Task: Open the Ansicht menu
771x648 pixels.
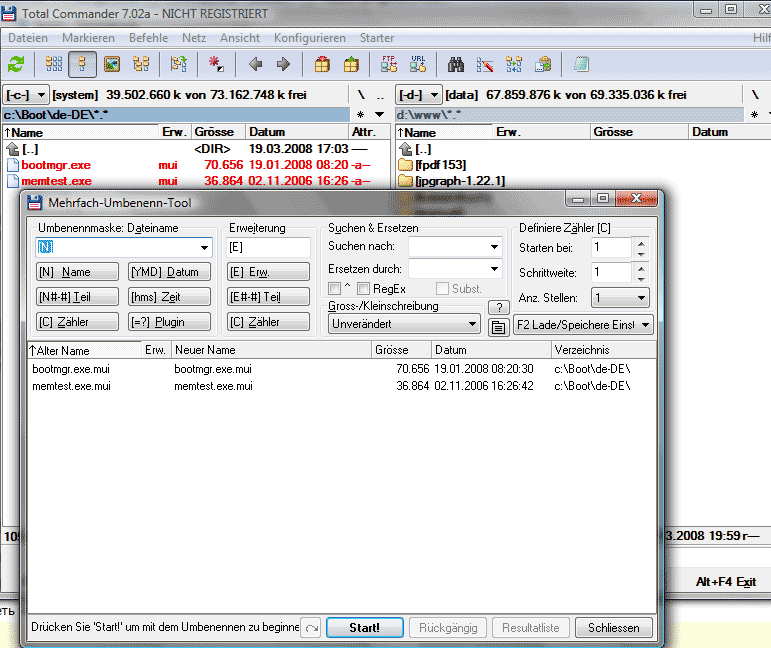Action: 240,38
